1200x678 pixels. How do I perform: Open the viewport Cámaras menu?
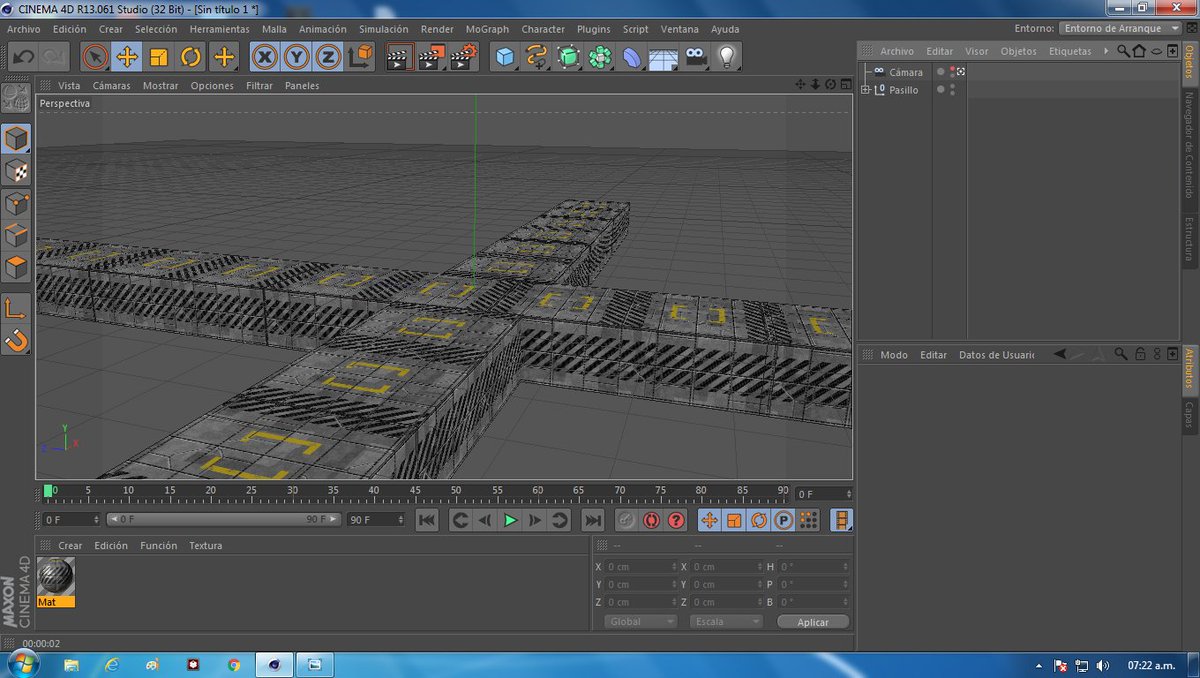click(x=112, y=86)
